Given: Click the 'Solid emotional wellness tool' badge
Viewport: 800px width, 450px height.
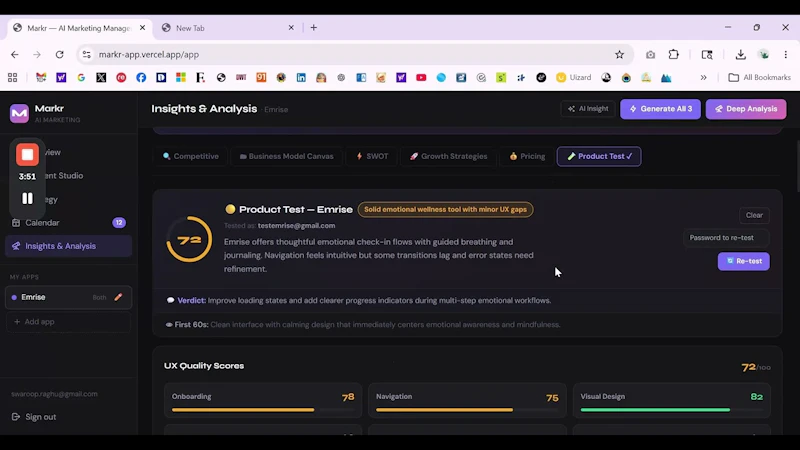Looking at the screenshot, I should (445, 210).
